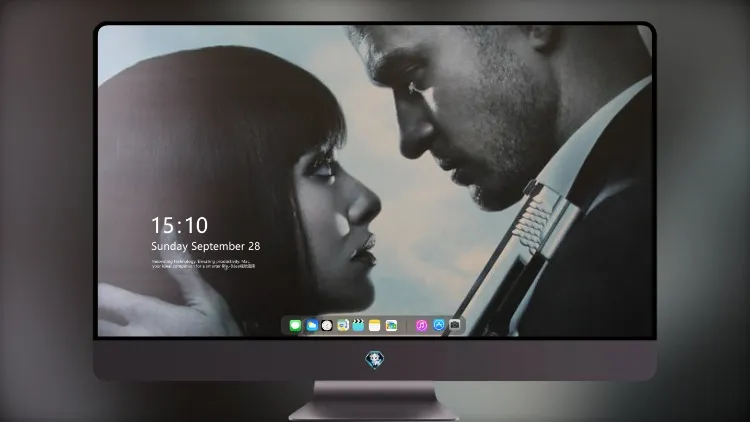Launch the Camera app in dock
Viewport: 750px width, 422px height.
click(x=454, y=325)
